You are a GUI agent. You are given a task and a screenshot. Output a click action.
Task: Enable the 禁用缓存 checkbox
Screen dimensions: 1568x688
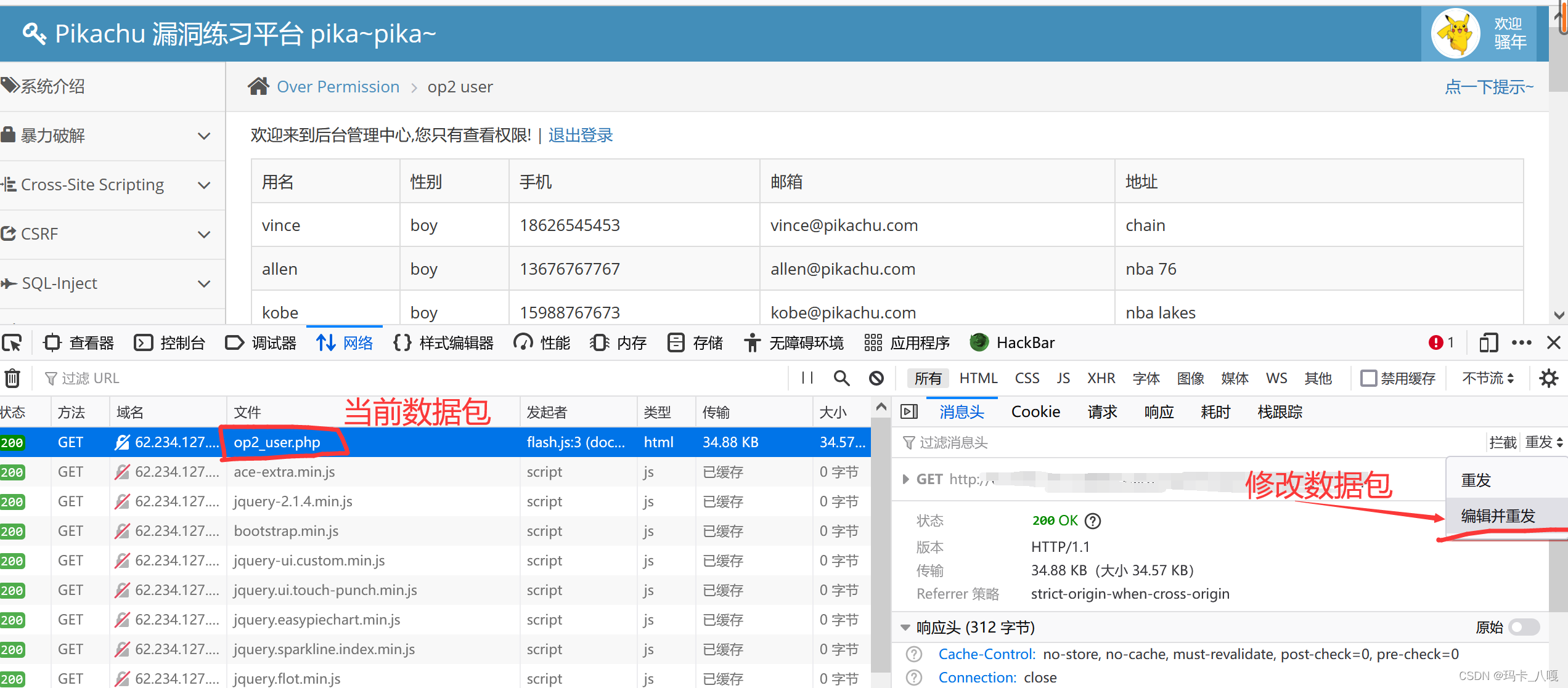coord(1368,378)
